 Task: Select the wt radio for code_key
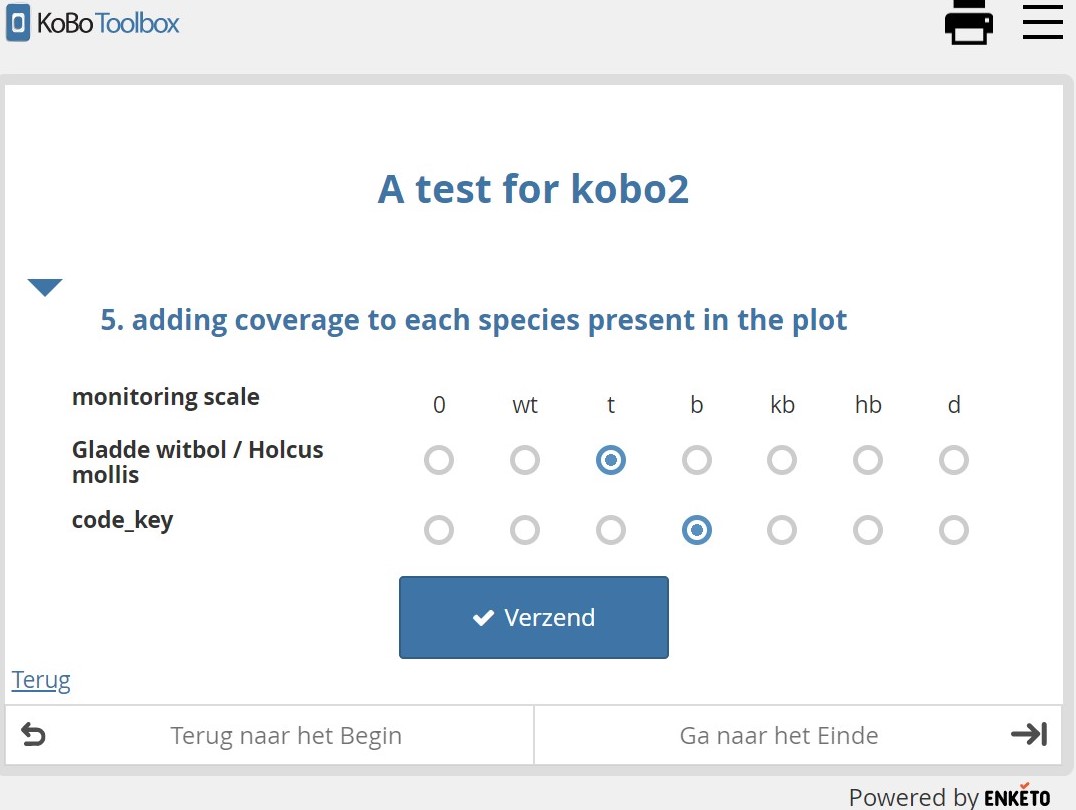tap(525, 530)
